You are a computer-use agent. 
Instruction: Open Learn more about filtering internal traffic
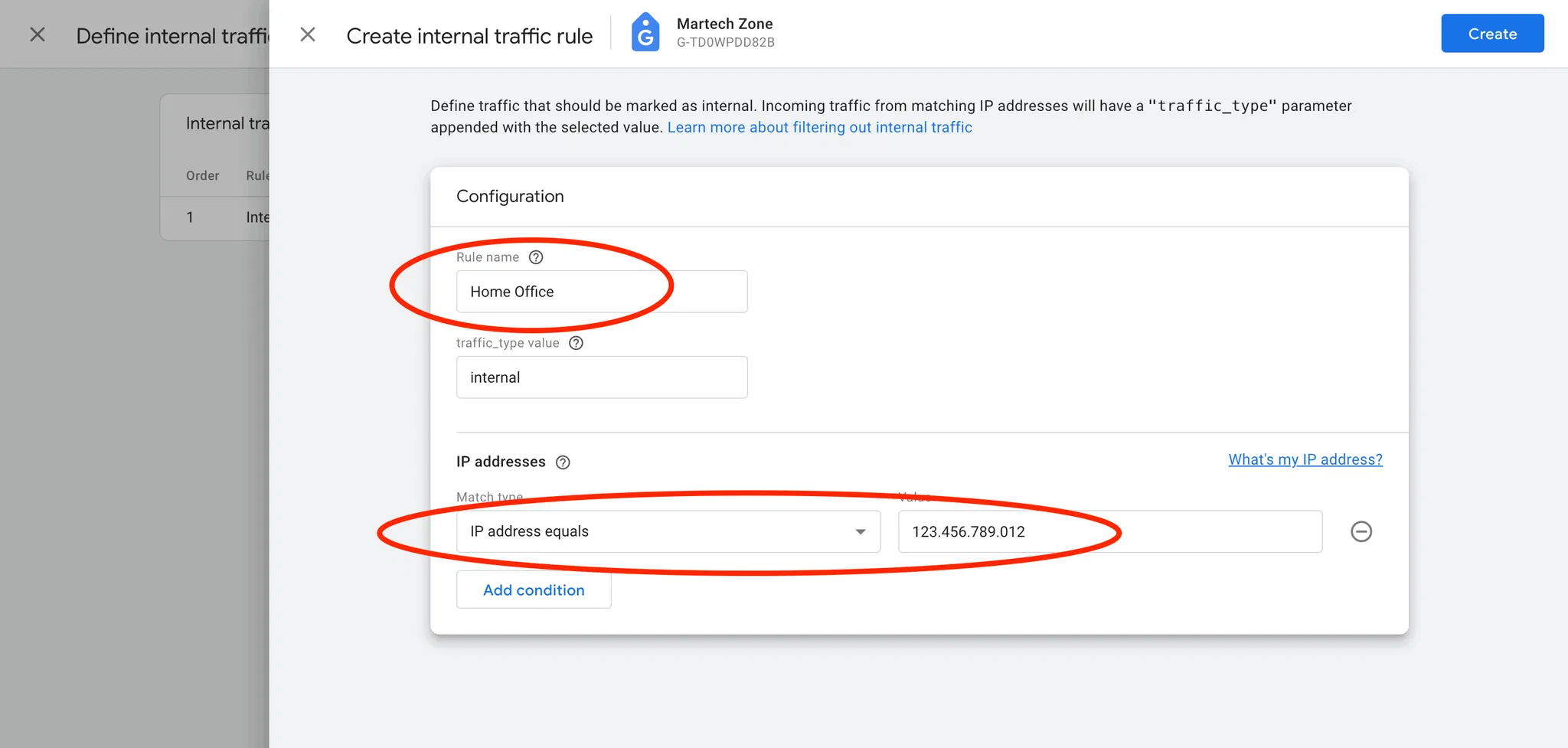coord(819,127)
